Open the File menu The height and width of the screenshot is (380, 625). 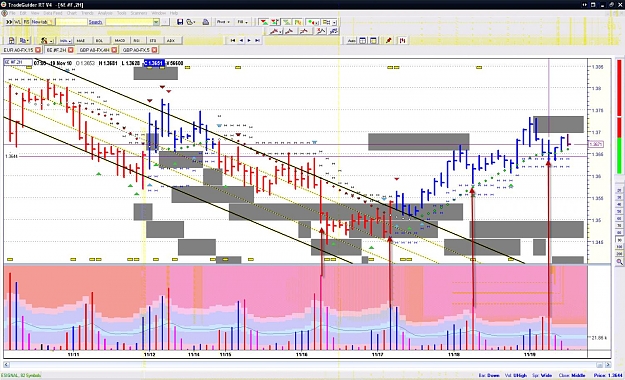pyautogui.click(x=12, y=13)
